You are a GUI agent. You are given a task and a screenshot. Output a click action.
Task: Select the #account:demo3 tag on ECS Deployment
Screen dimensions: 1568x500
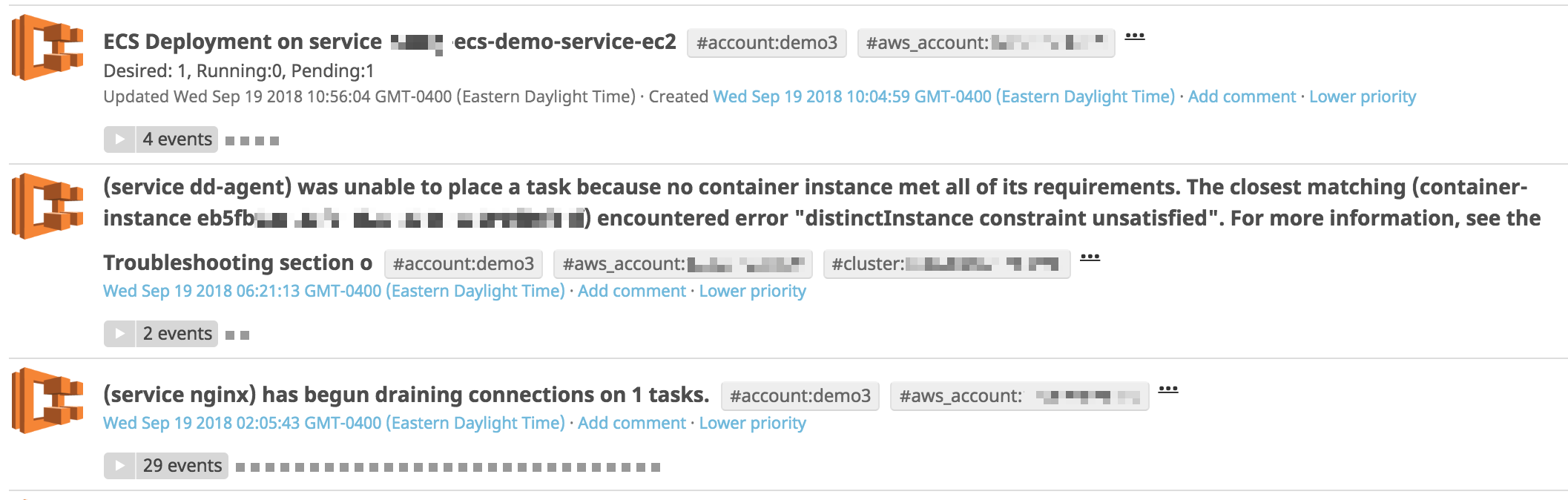point(767,43)
